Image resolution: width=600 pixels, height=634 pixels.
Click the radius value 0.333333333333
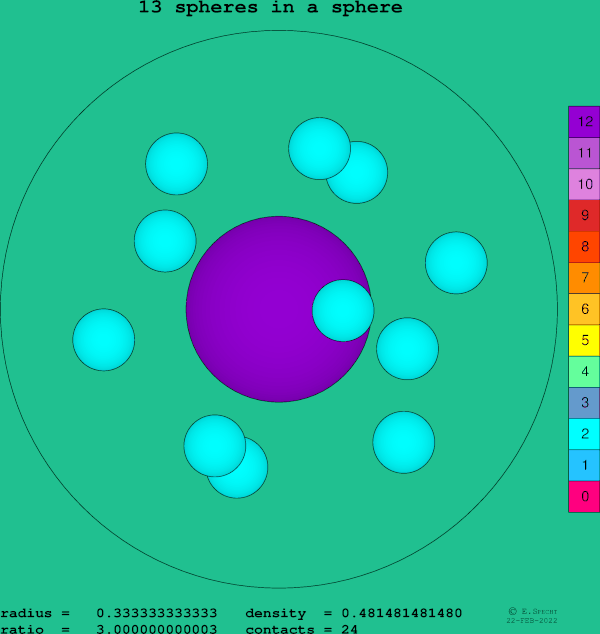pos(157,613)
